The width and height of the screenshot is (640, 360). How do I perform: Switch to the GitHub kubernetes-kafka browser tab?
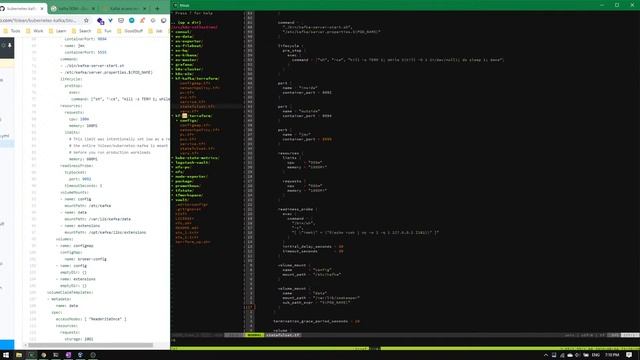click(21, 8)
